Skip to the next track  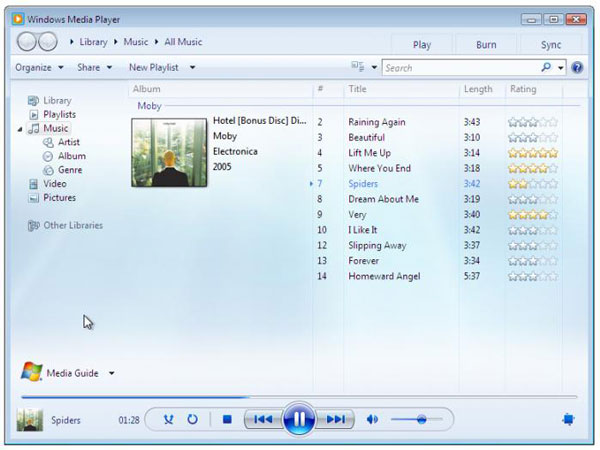tap(335, 419)
